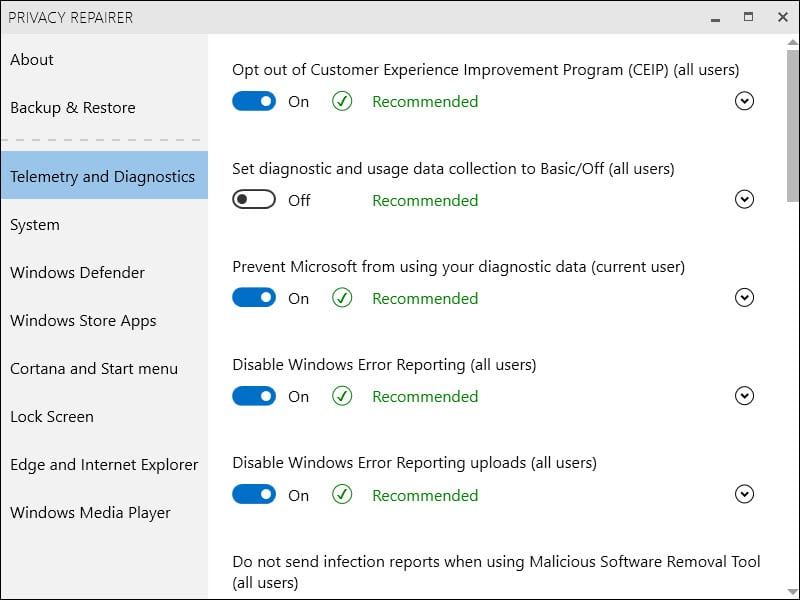This screenshot has height=600, width=800.
Task: Minimize the Privacy Repairer window
Action: [715, 18]
